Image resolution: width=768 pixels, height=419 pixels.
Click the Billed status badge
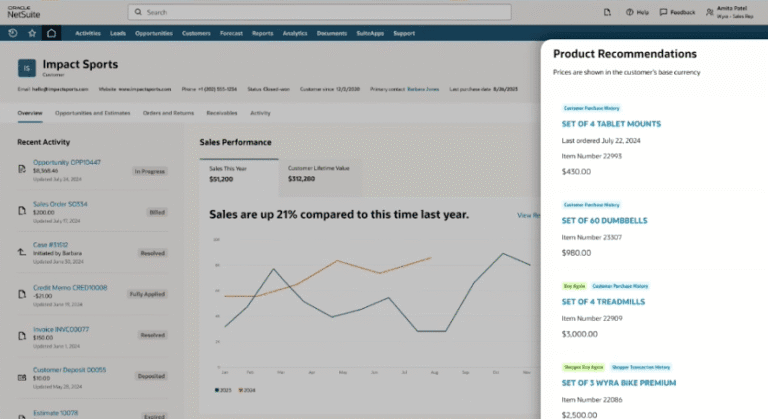157,212
